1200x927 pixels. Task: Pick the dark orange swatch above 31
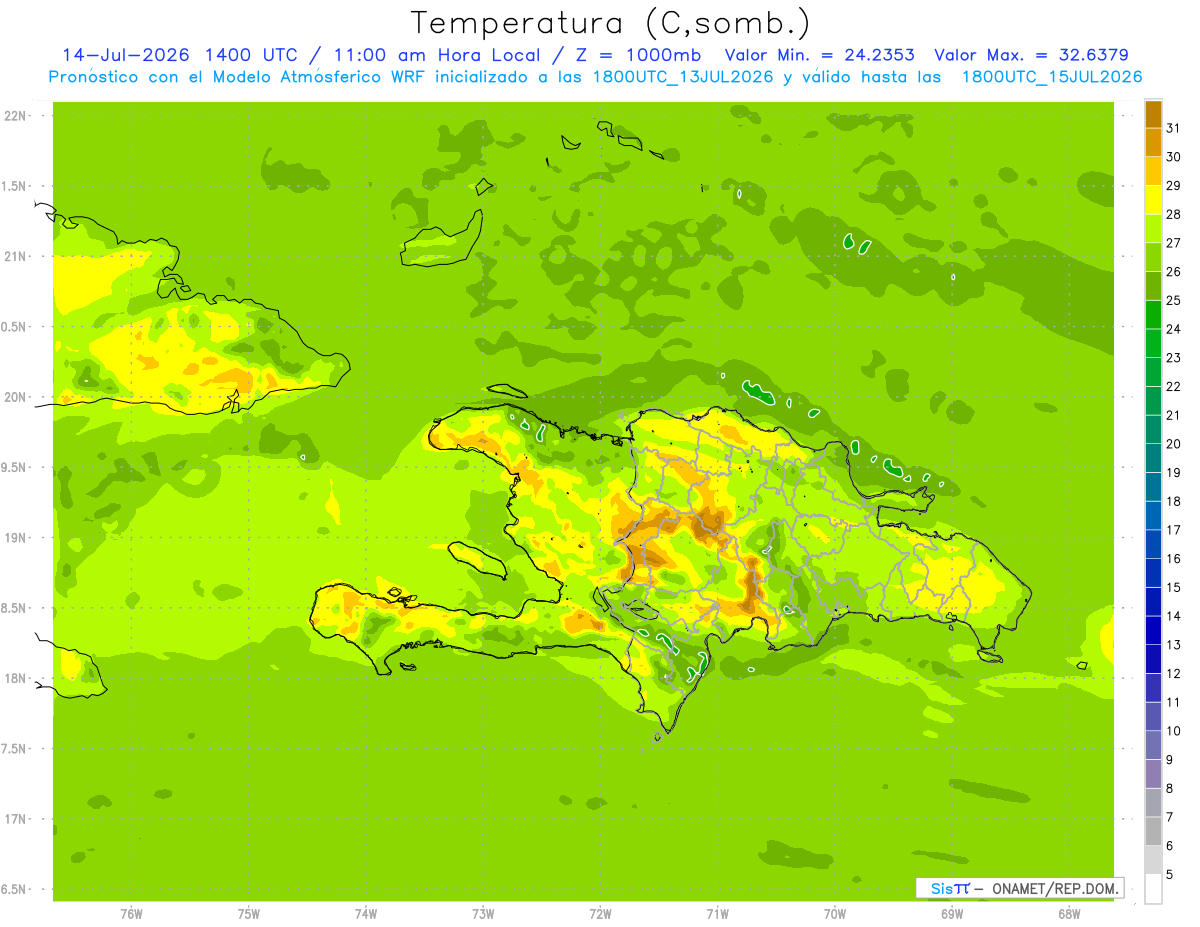pyautogui.click(x=1153, y=113)
